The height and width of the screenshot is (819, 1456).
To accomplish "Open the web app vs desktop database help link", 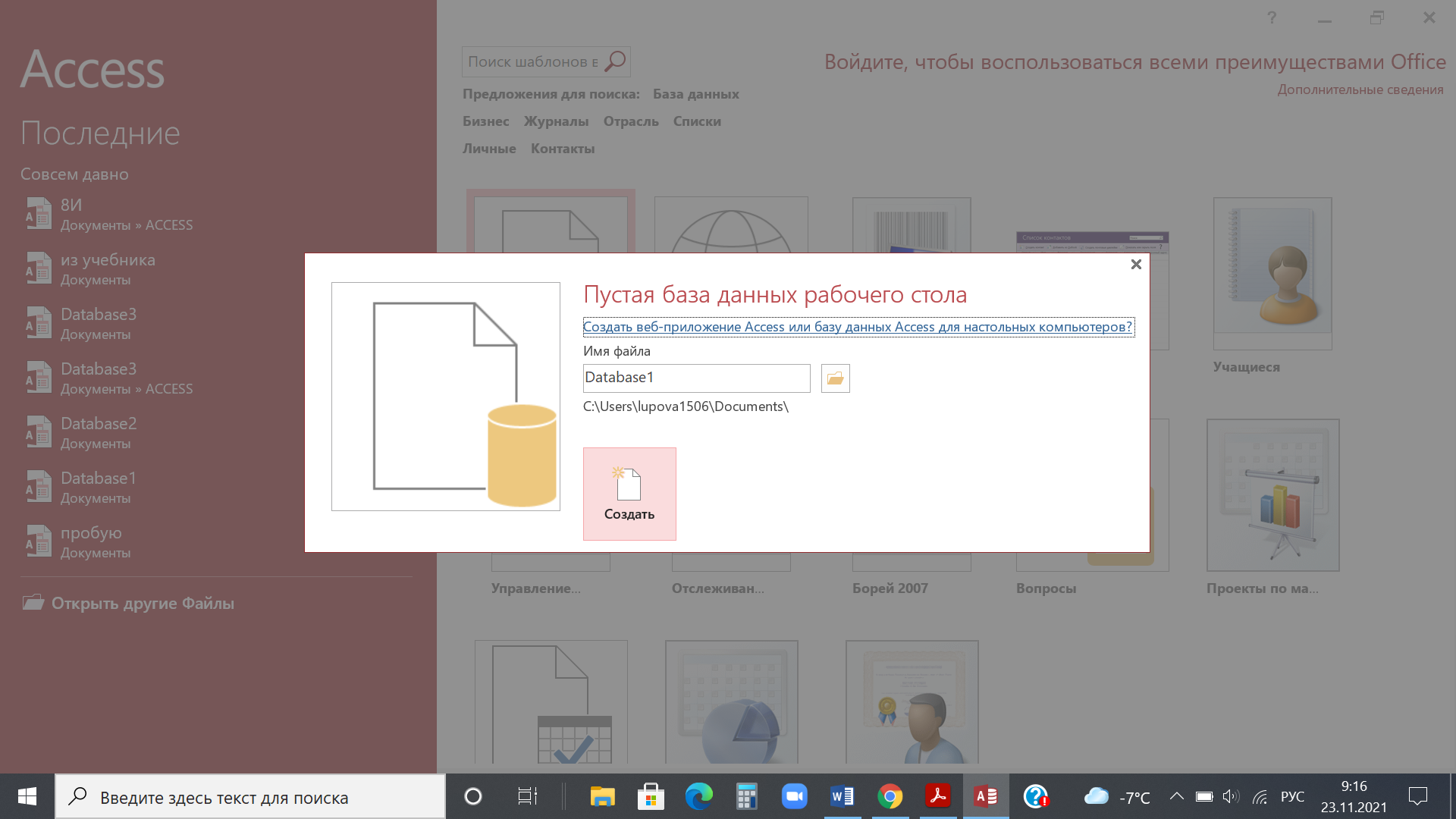I will click(x=858, y=327).
